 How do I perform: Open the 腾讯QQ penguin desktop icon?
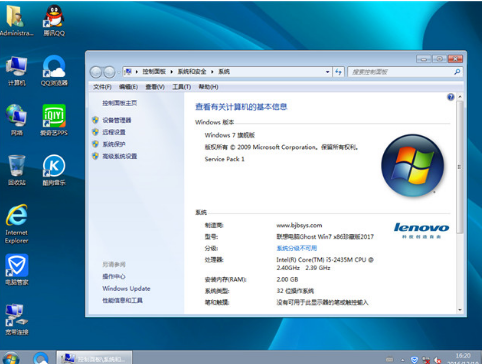[54, 20]
